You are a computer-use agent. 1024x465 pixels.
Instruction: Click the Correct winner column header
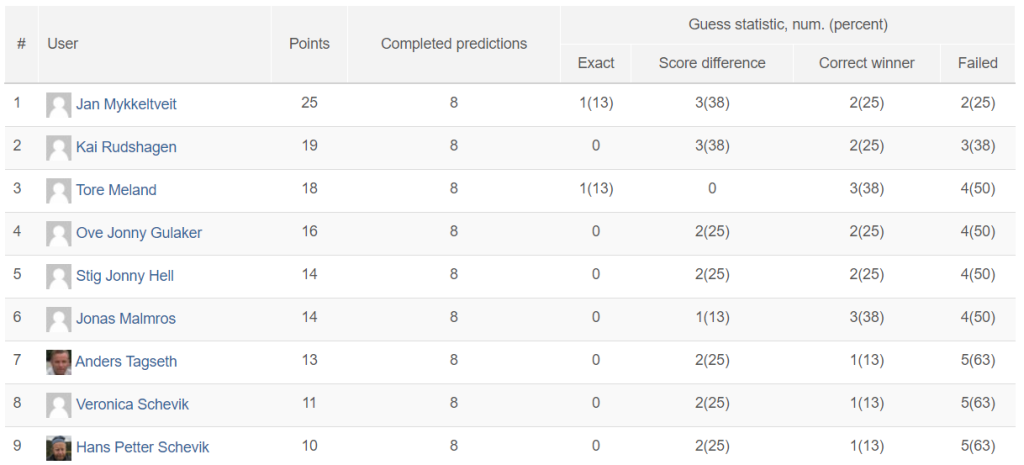tap(867, 63)
